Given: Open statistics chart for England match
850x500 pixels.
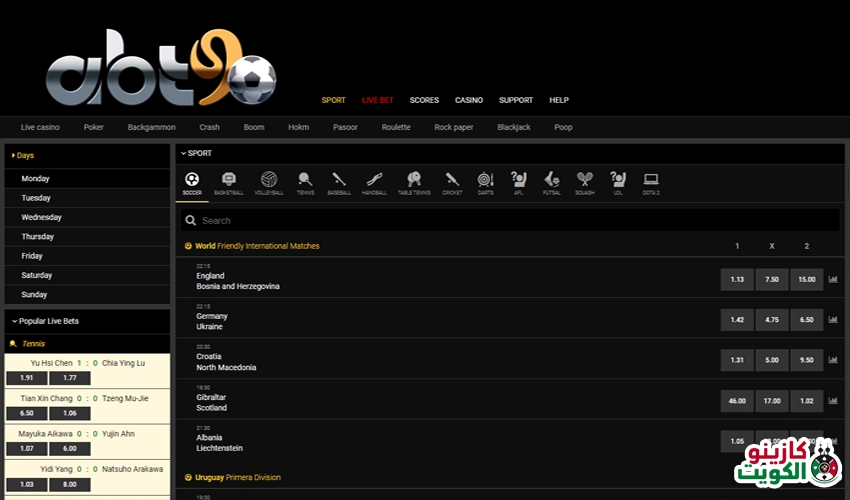Looking at the screenshot, I should tap(833, 280).
